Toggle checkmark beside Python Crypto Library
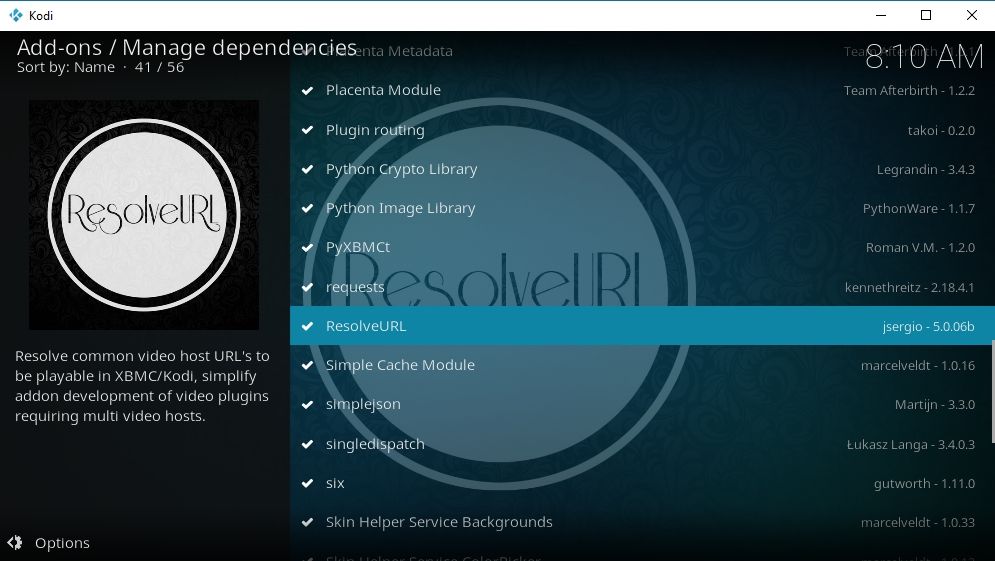995x561 pixels. click(308, 169)
